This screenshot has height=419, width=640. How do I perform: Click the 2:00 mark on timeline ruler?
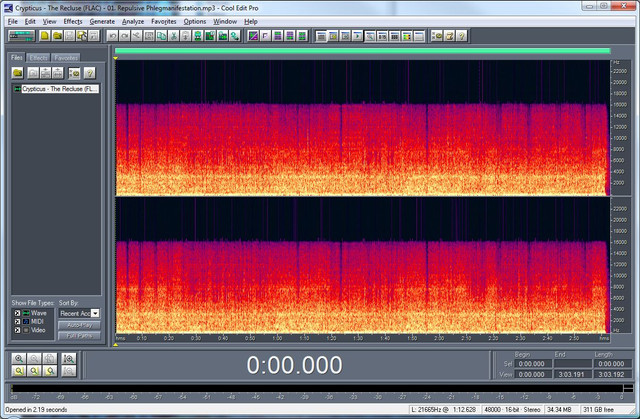[439, 338]
